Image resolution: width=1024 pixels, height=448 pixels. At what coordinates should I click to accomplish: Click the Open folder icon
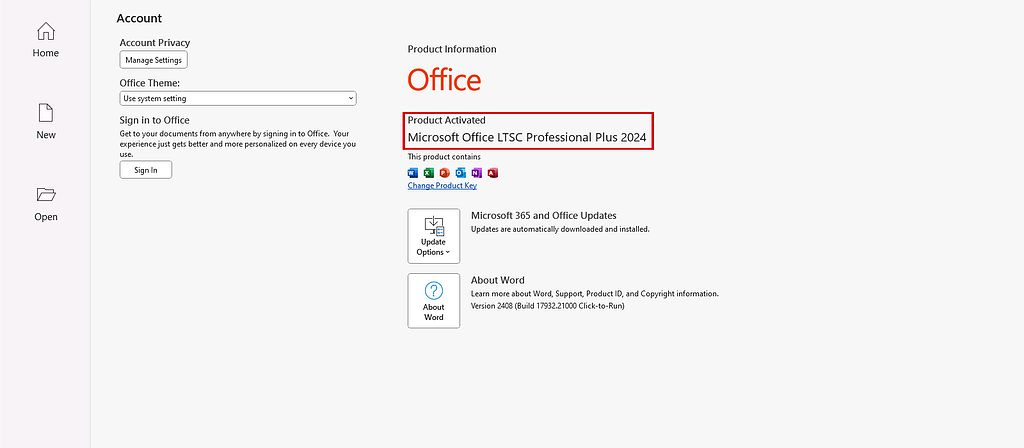tap(46, 194)
